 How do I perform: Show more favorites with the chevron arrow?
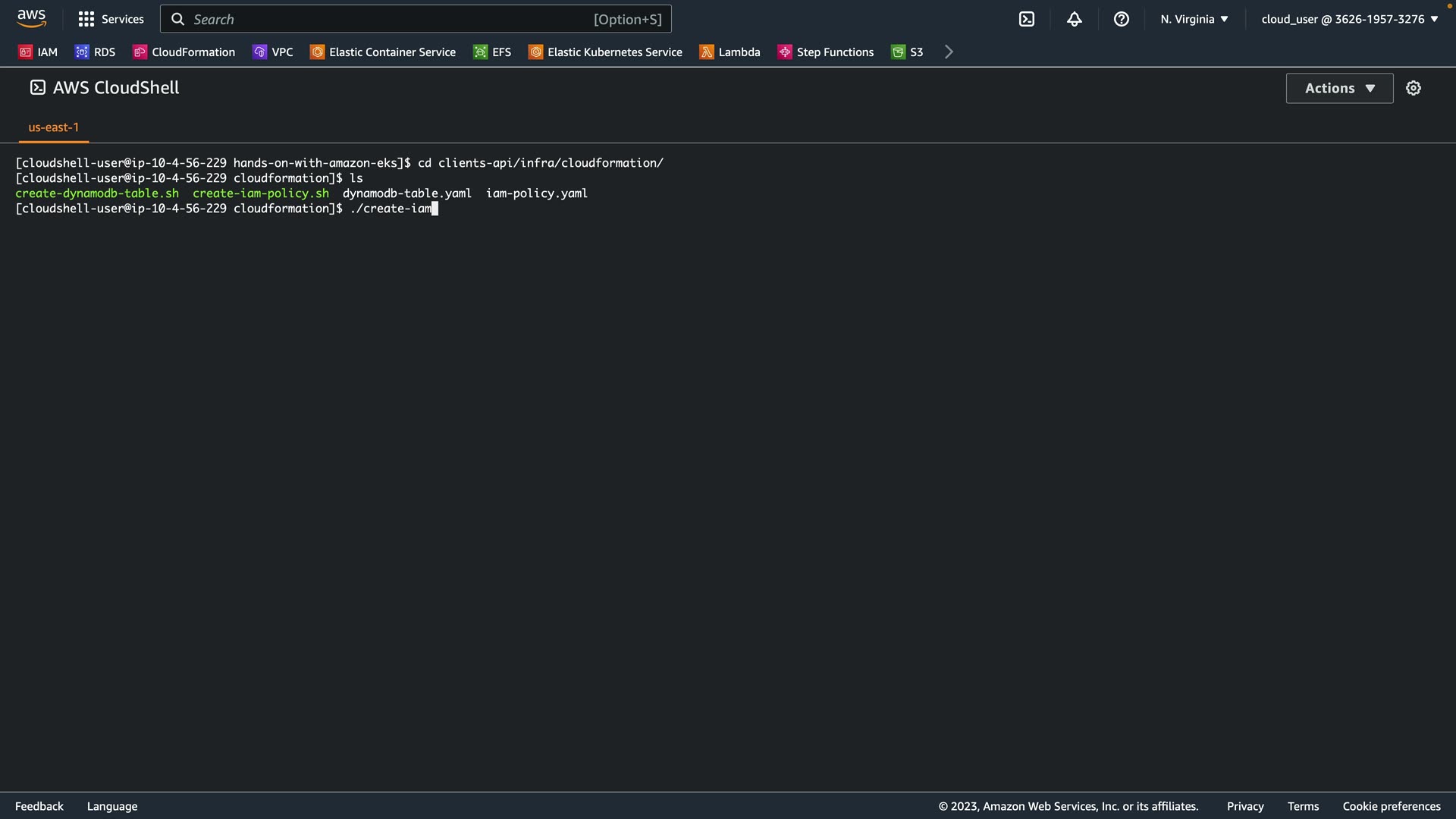[949, 52]
